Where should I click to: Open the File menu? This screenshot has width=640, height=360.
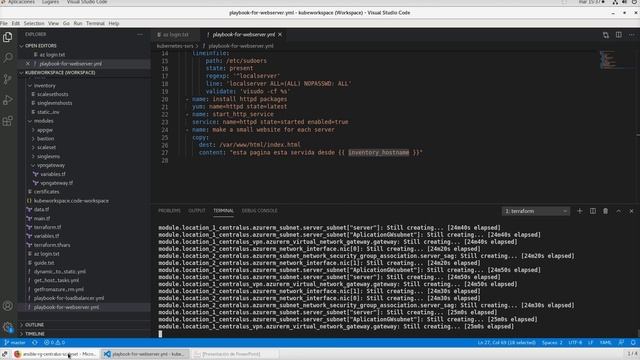coord(4,23)
